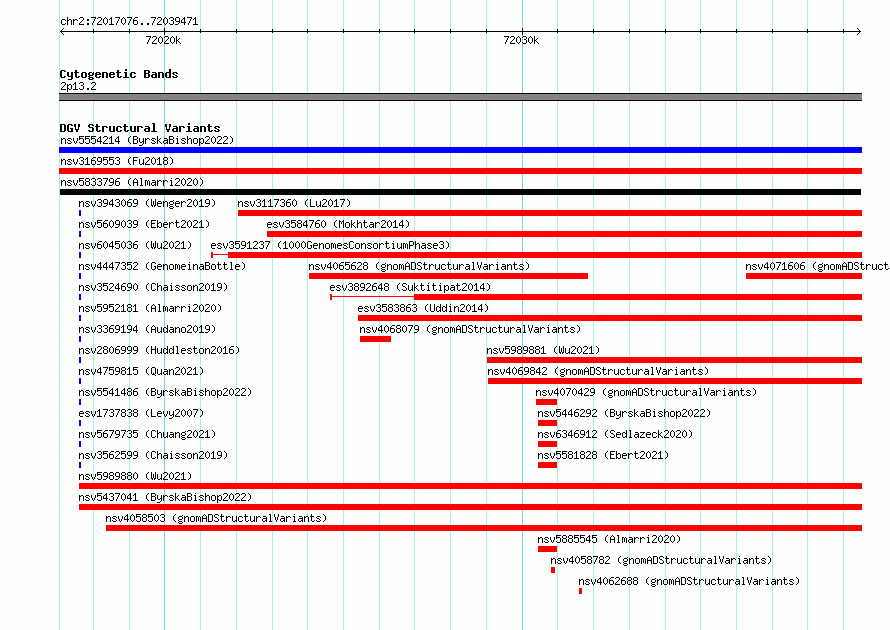Image resolution: width=890 pixels, height=630 pixels.
Task: Select nsv4447352 (GenomeinaBottle) entry
Action: click(162, 266)
